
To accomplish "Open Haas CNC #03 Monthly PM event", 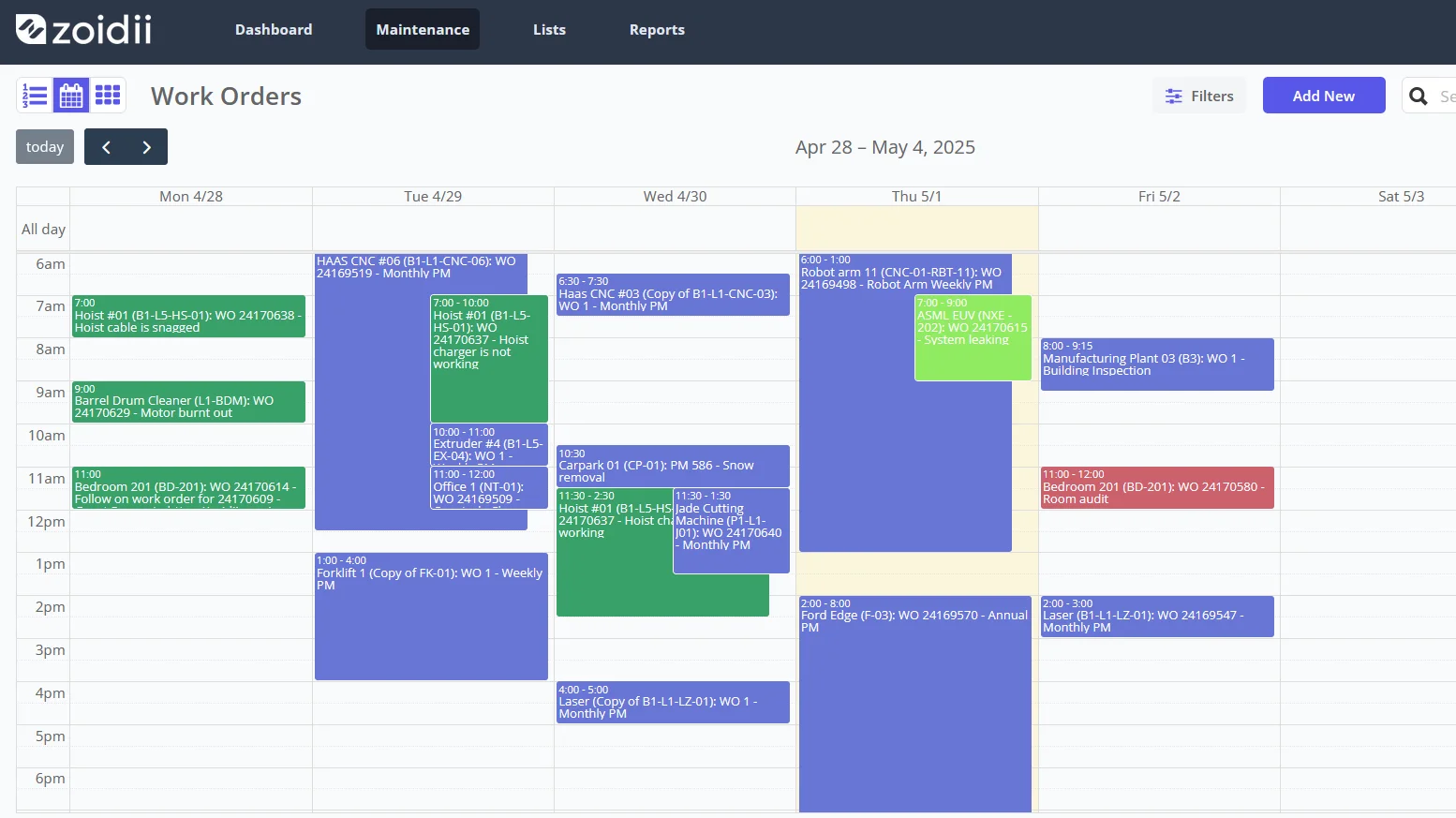I will (673, 294).
